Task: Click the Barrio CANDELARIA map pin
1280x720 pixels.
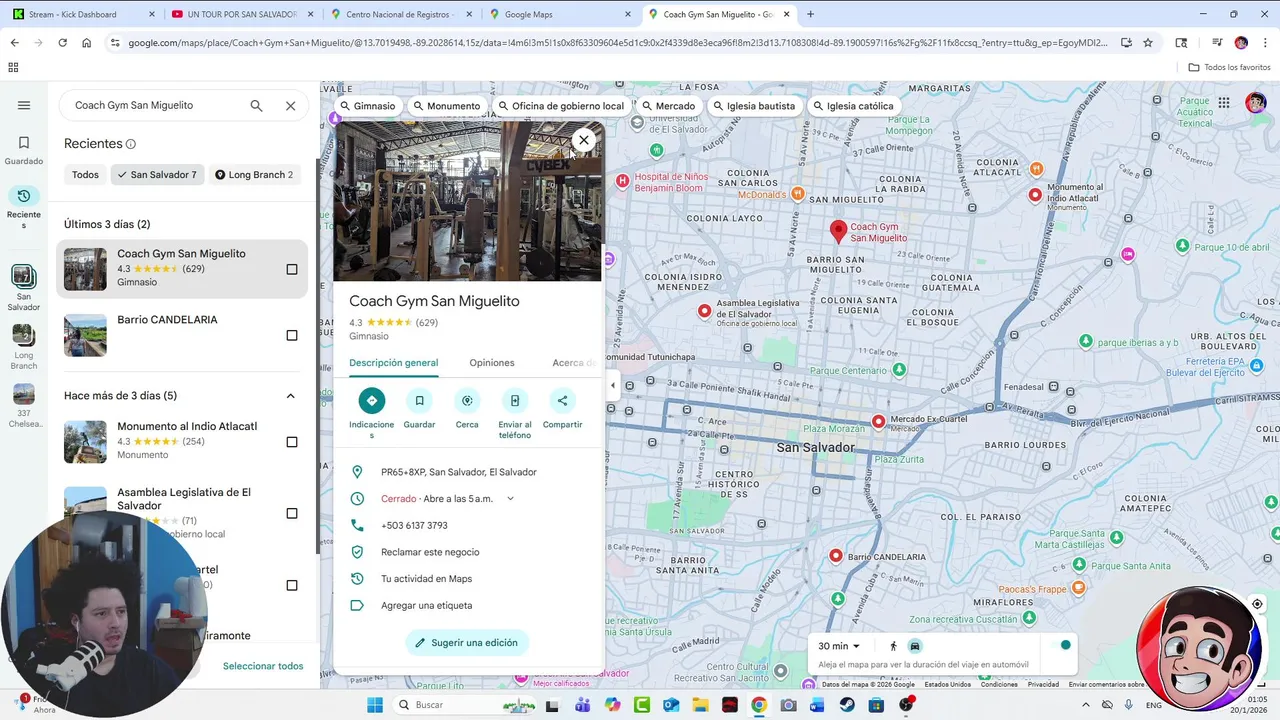Action: (836, 556)
